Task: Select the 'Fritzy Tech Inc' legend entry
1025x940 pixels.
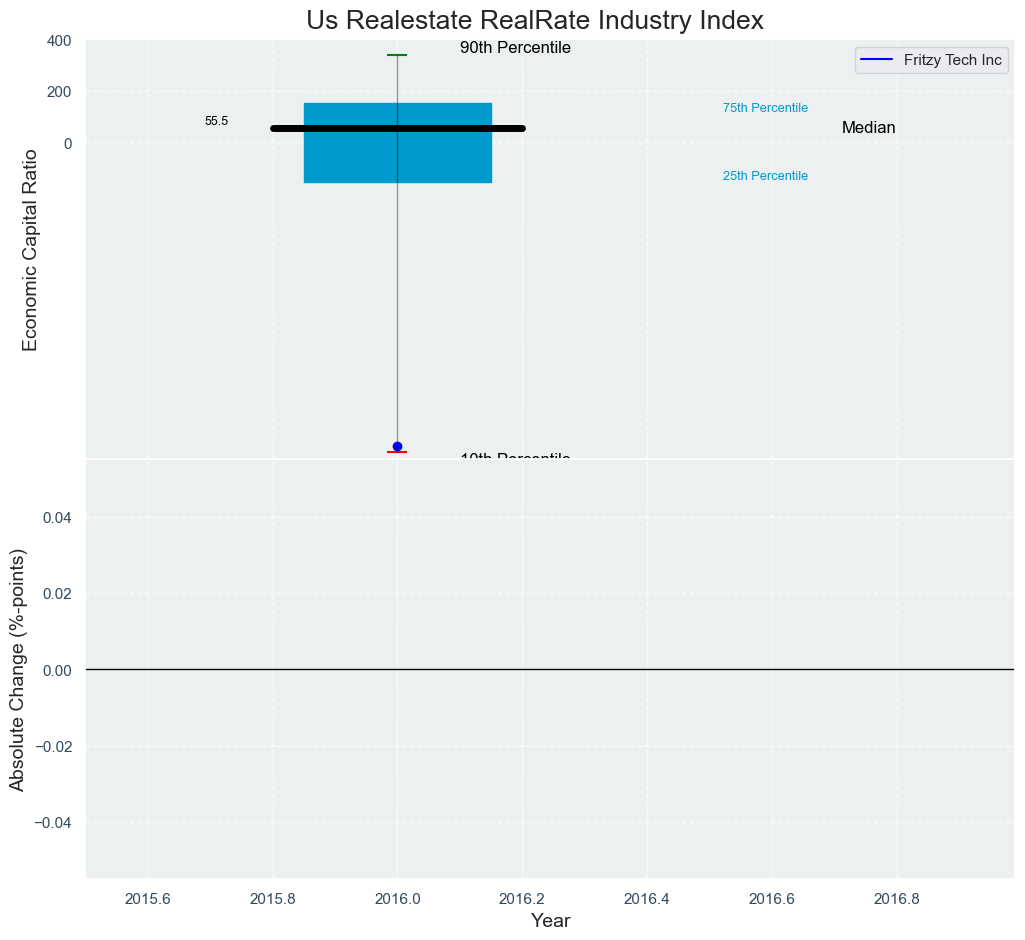Action: pos(952,60)
